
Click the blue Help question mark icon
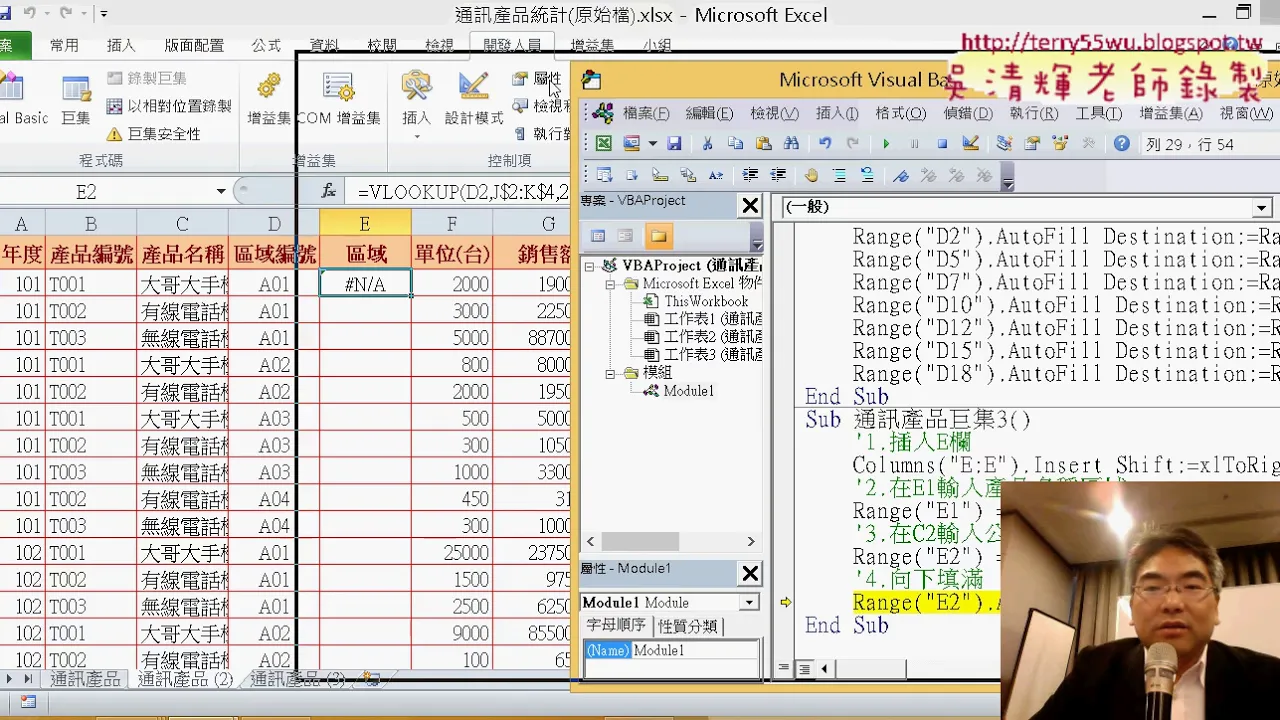tap(1121, 144)
